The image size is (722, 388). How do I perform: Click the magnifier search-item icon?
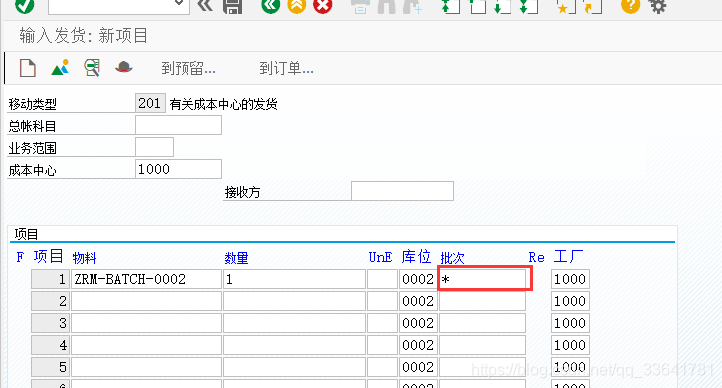(92, 68)
